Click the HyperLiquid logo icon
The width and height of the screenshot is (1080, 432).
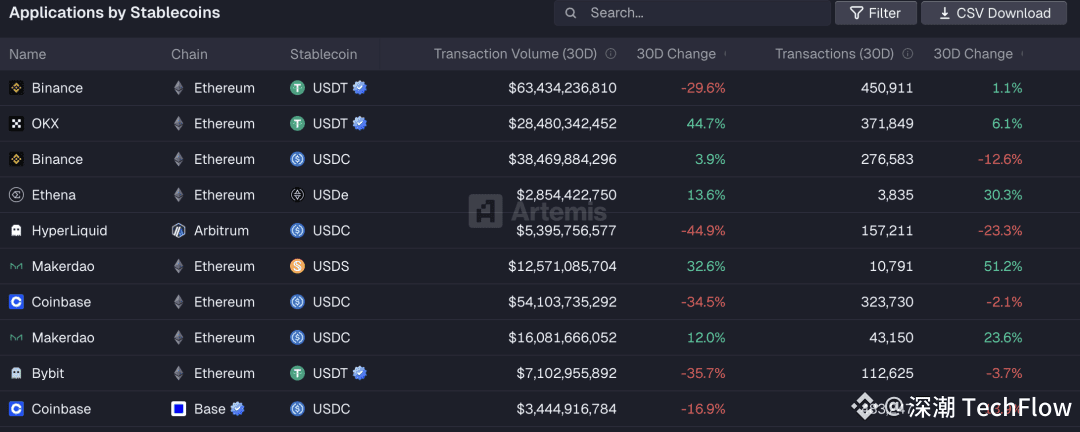coord(16,231)
